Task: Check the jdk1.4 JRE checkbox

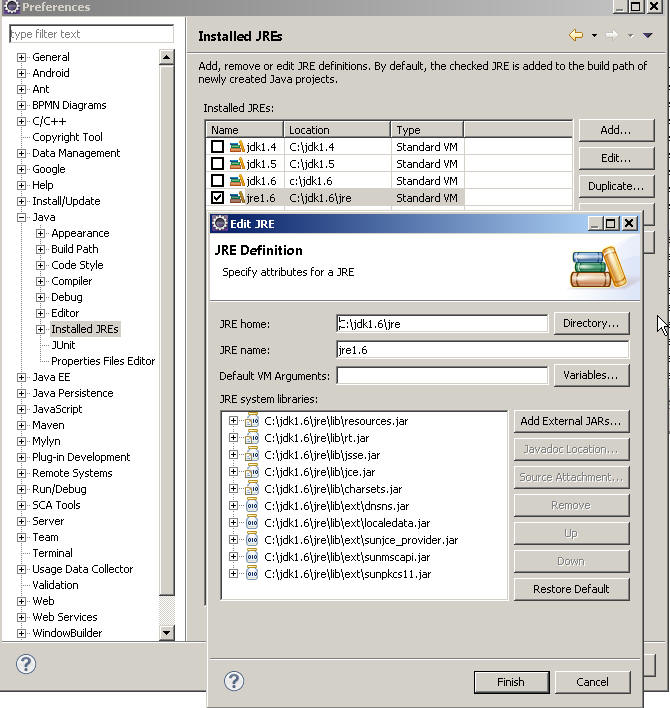Action: (x=218, y=147)
